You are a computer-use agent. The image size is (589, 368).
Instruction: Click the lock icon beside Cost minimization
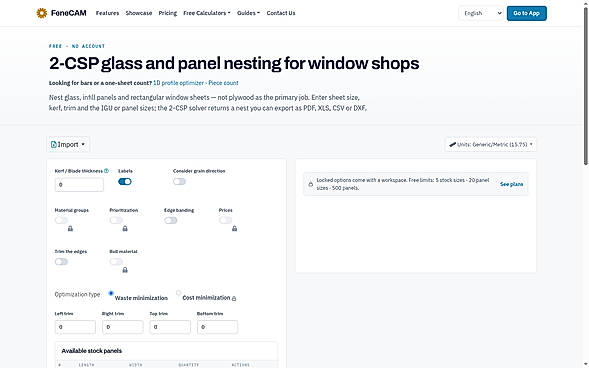[x=234, y=299]
